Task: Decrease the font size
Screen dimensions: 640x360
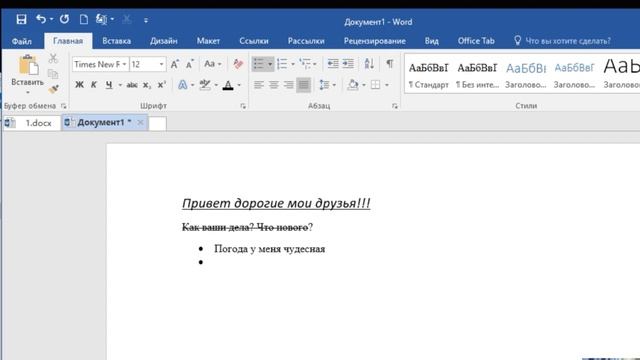Action: (x=190, y=64)
